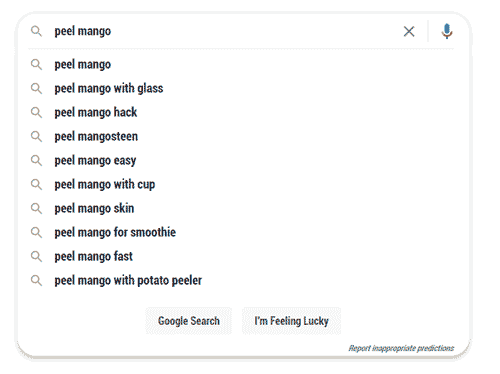The width and height of the screenshot is (500, 374).
Task: Click the I'm Feeling Lucky button
Action: (x=291, y=321)
